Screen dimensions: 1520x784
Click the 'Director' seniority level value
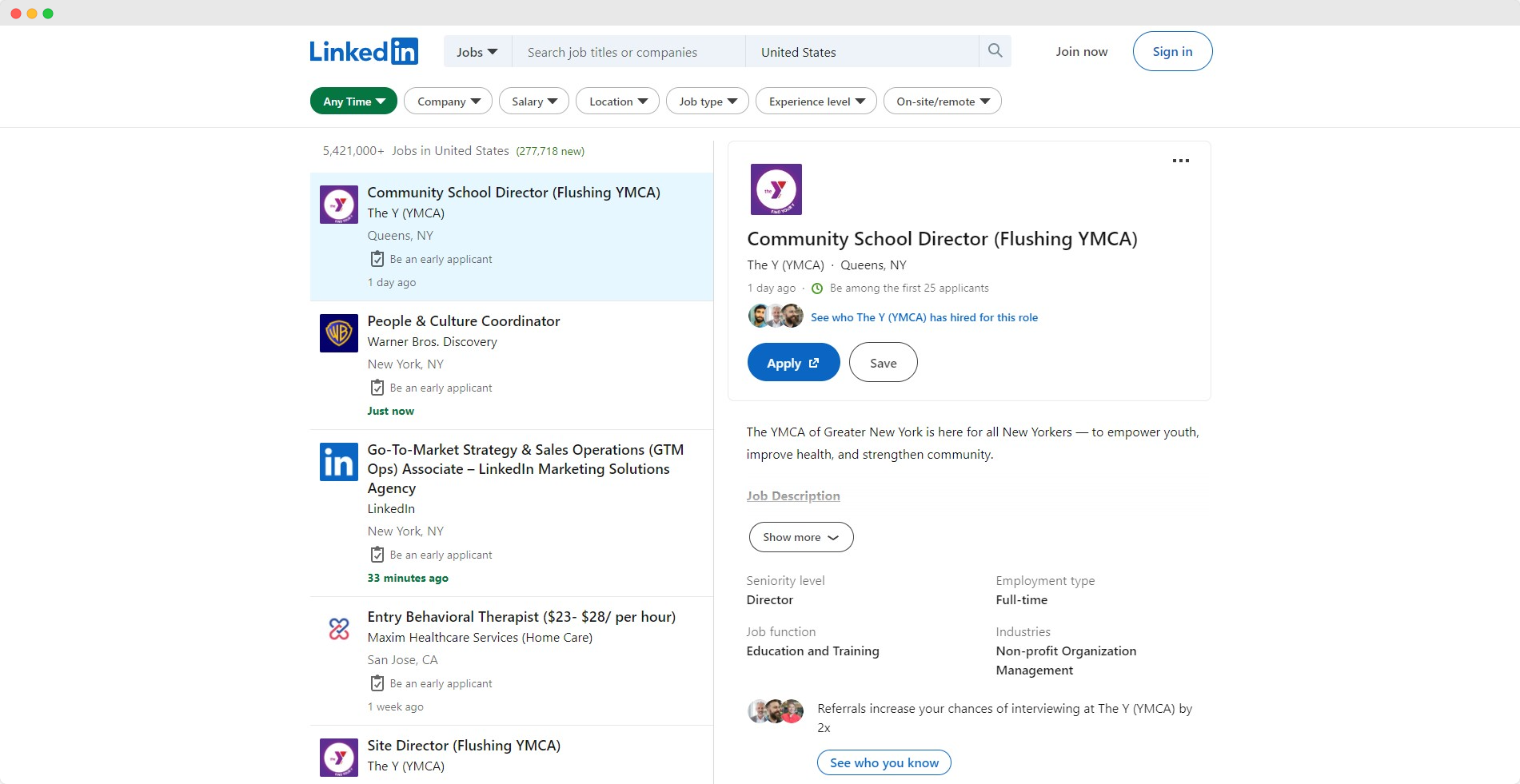769,600
